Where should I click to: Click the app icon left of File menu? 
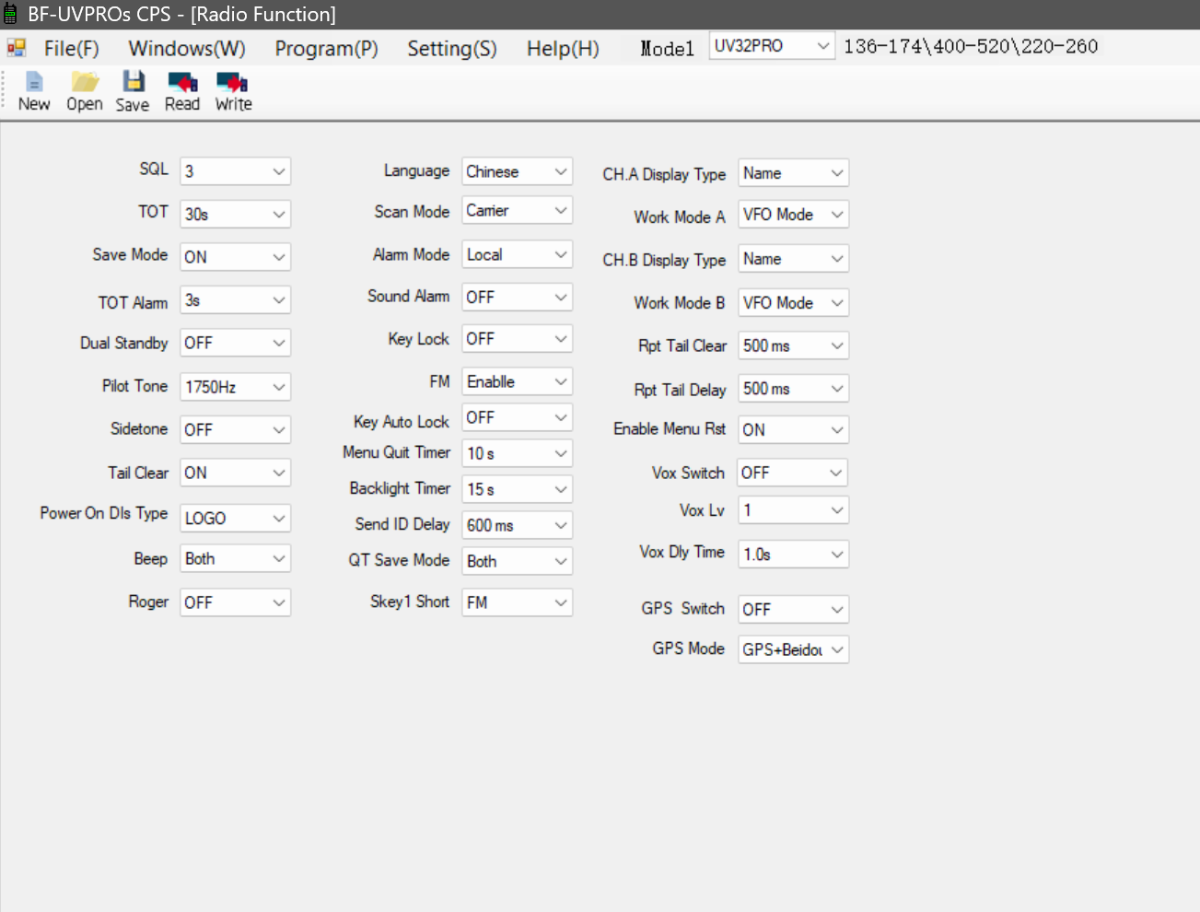(17, 48)
